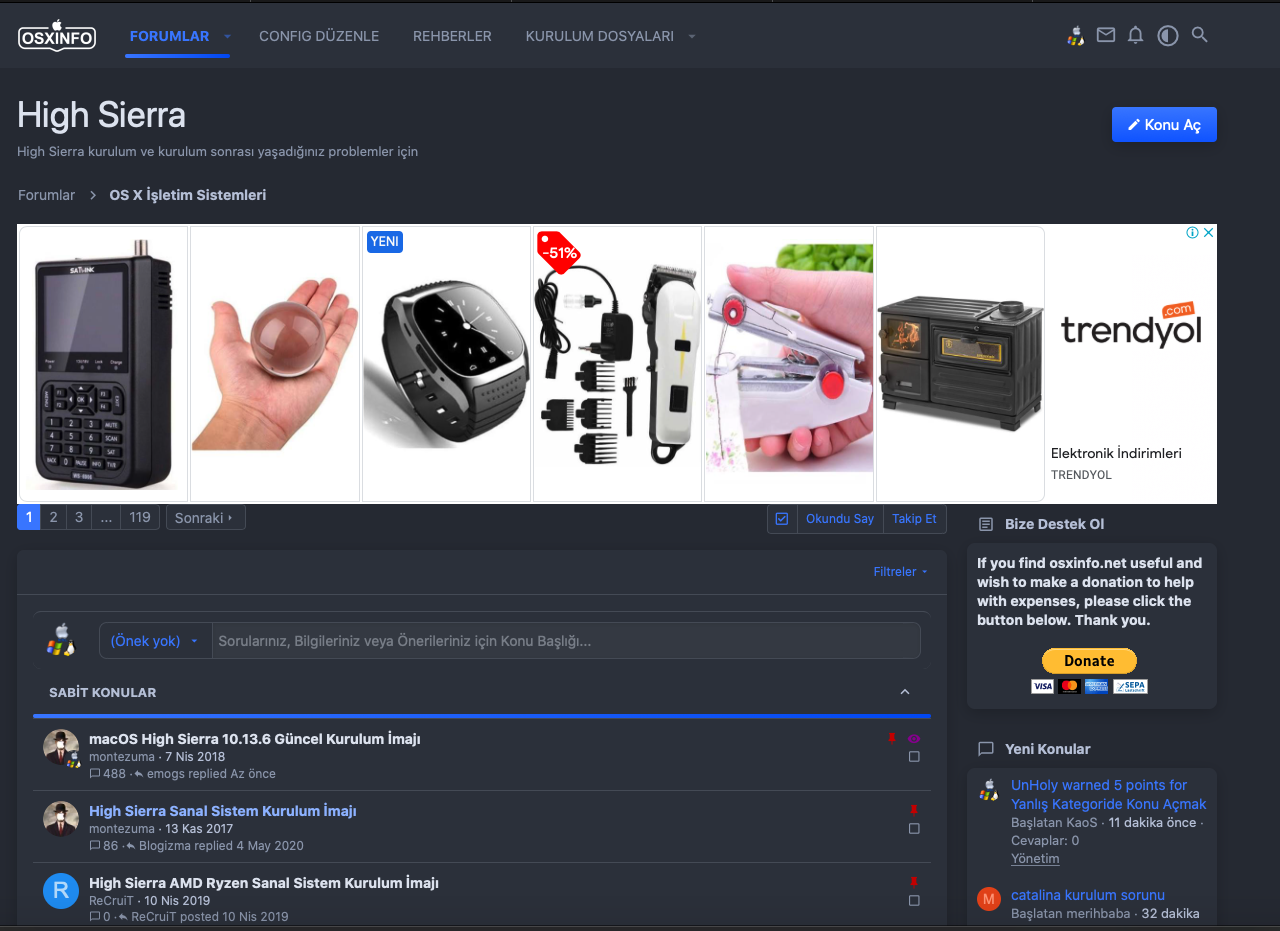Click the mark-read checkmark icon

click(782, 519)
